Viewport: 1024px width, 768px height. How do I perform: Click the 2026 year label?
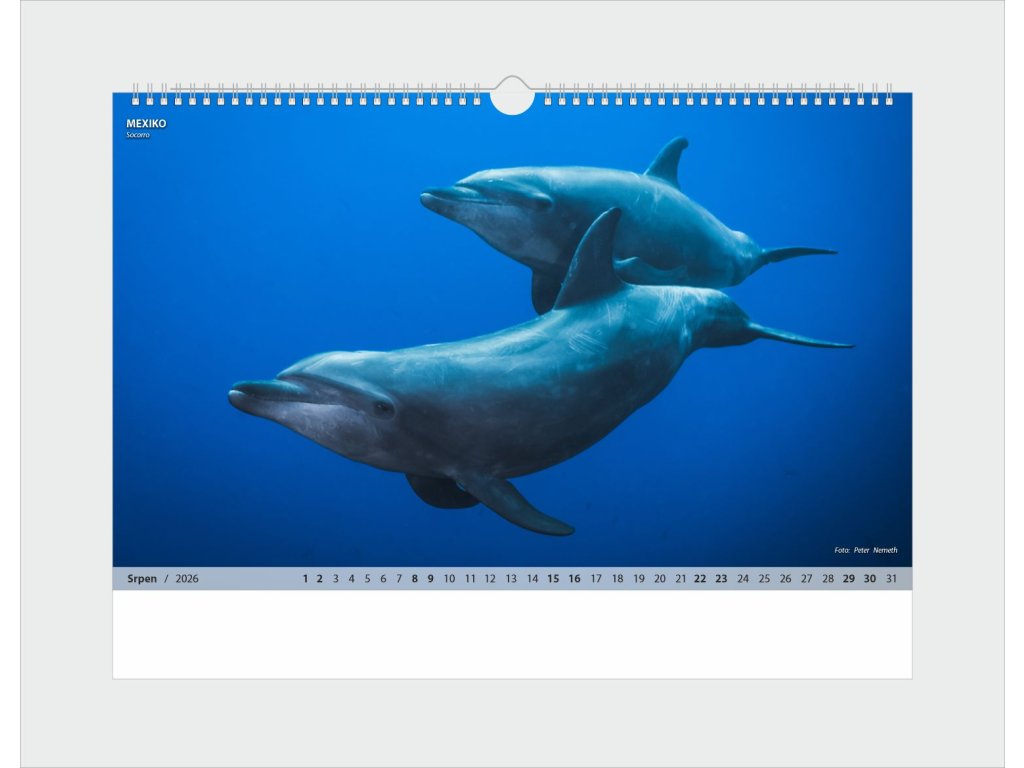click(187, 579)
